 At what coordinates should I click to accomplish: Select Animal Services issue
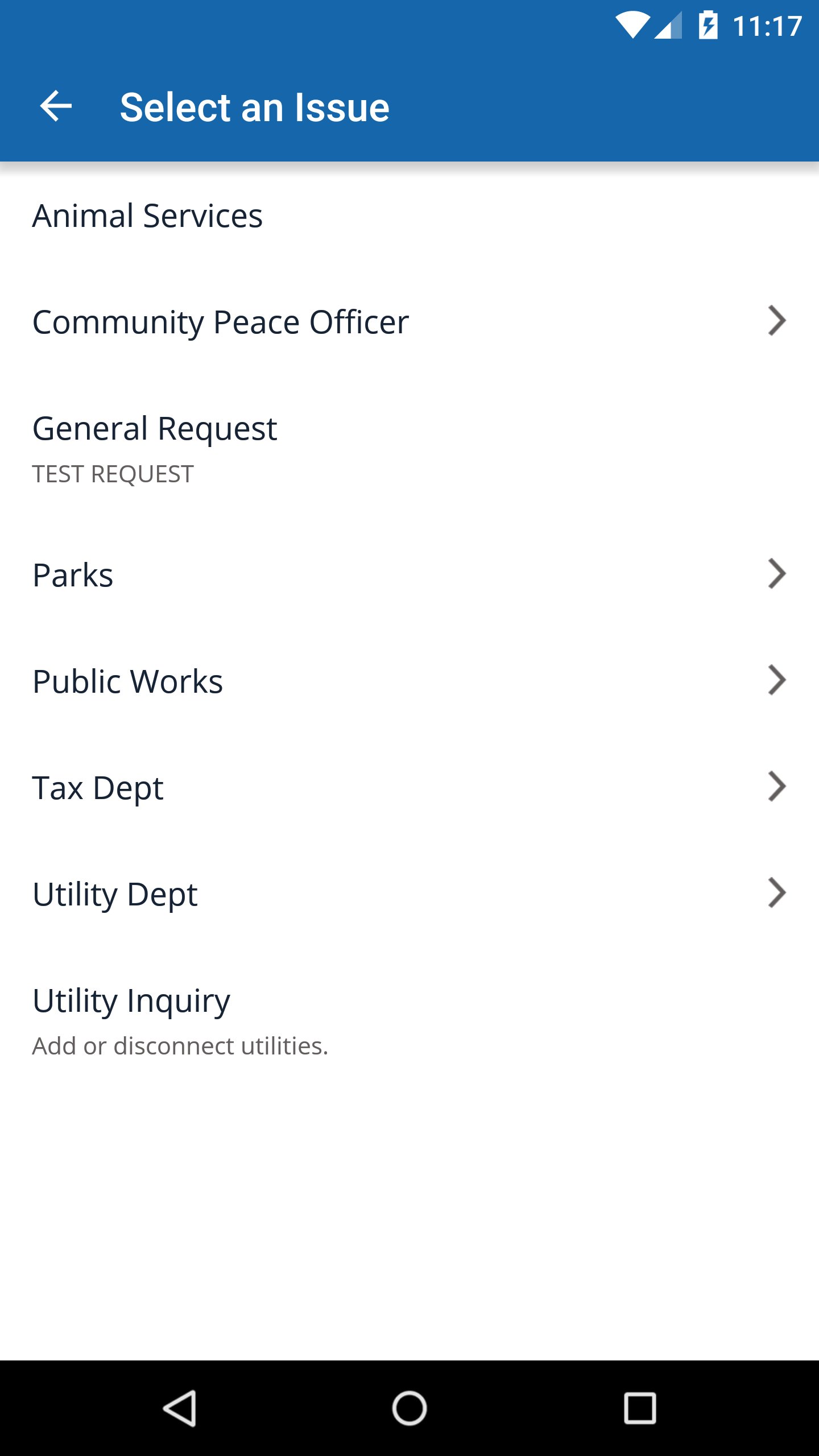pyautogui.click(x=409, y=216)
